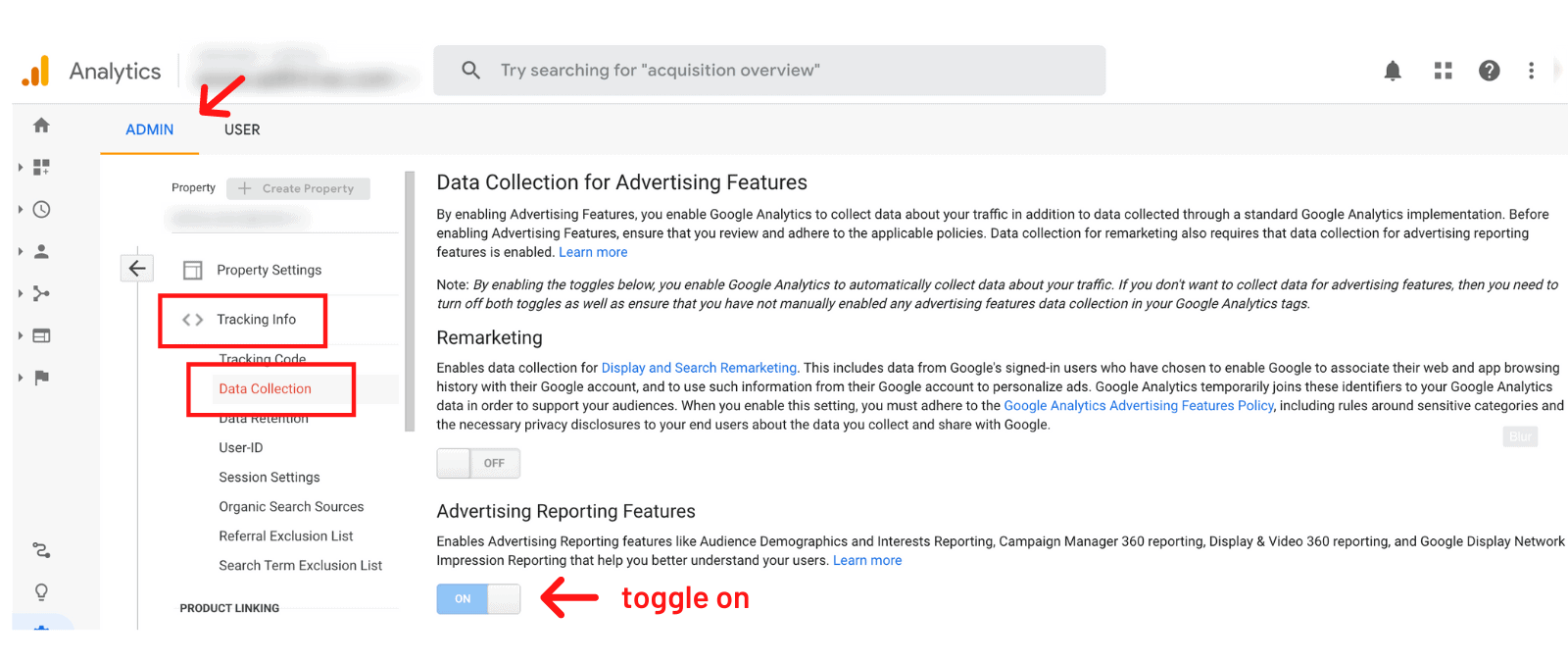Click the back arrow button in property column

(137, 268)
